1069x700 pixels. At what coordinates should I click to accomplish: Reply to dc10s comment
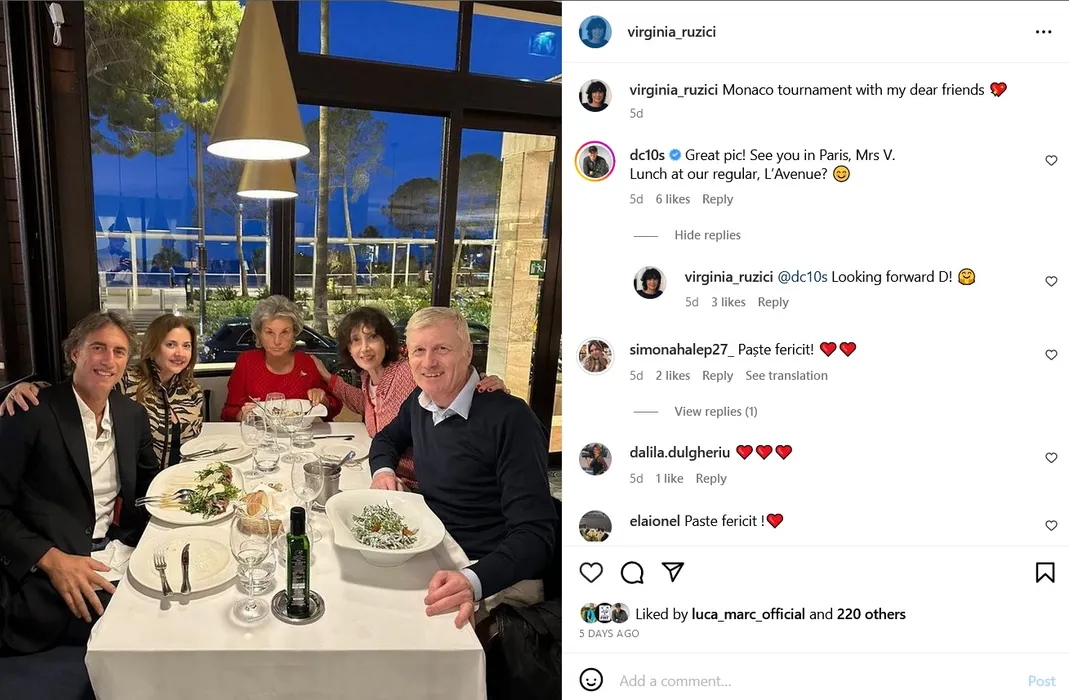(717, 199)
